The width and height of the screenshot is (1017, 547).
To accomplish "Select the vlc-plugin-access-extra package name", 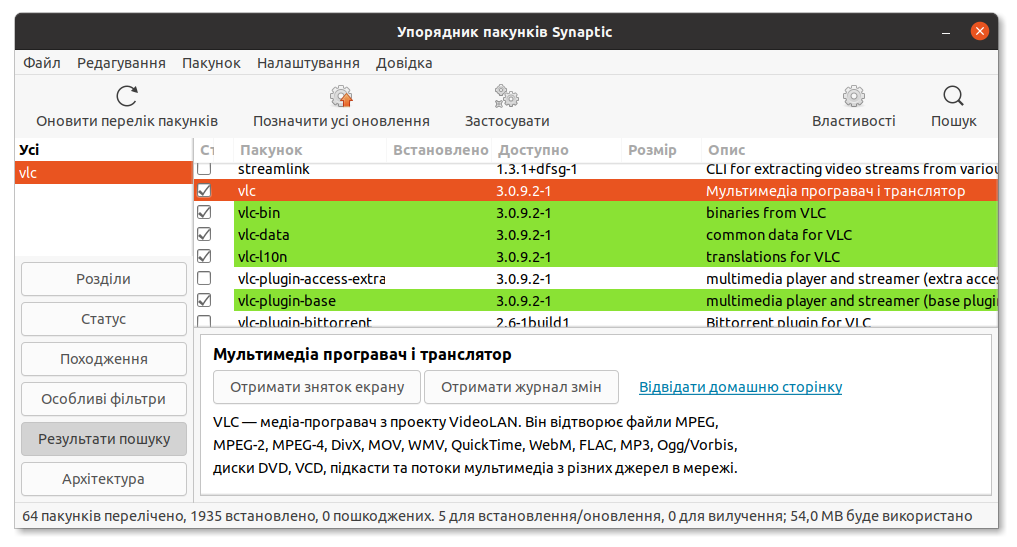I will point(311,279).
